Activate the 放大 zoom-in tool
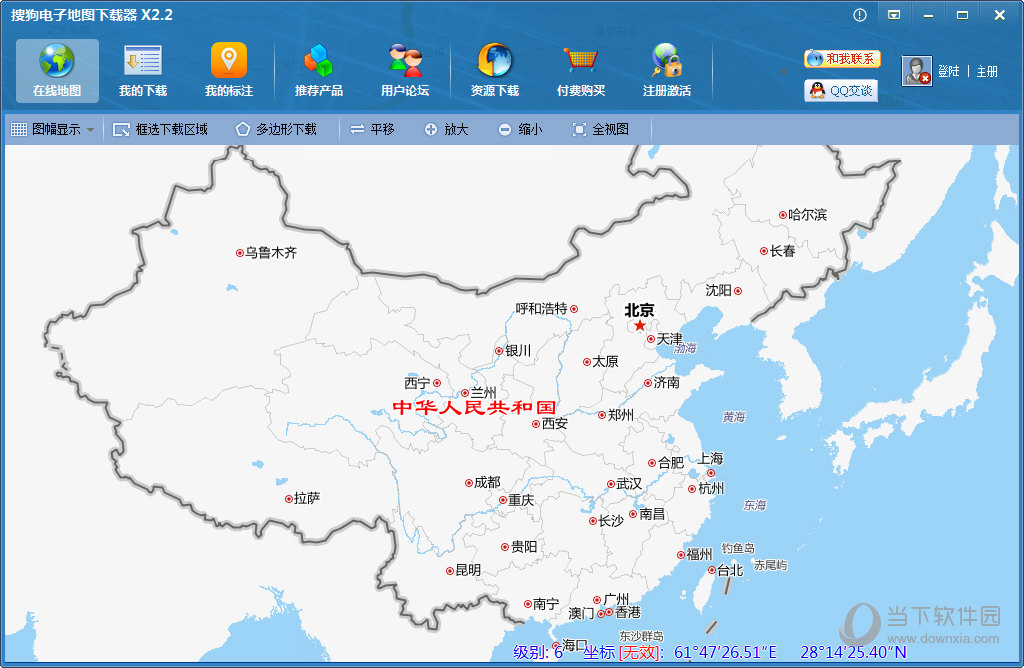Screen dimensions: 1024x668 coord(447,129)
